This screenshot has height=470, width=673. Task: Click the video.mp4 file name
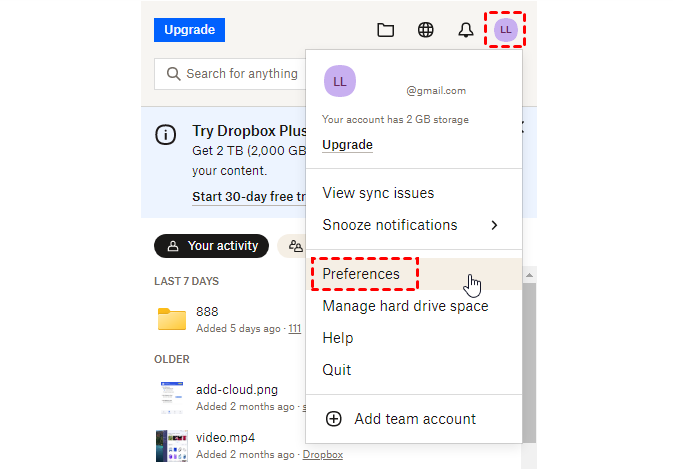coord(225,438)
